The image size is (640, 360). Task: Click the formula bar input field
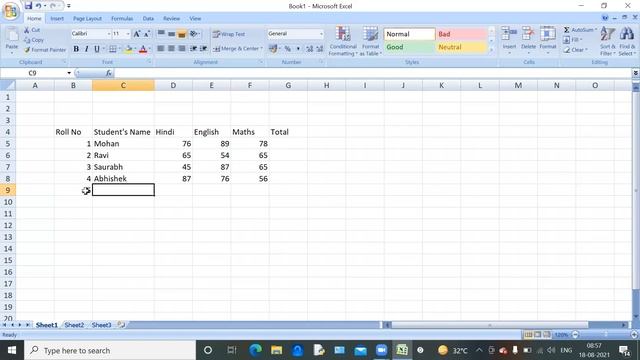point(373,73)
